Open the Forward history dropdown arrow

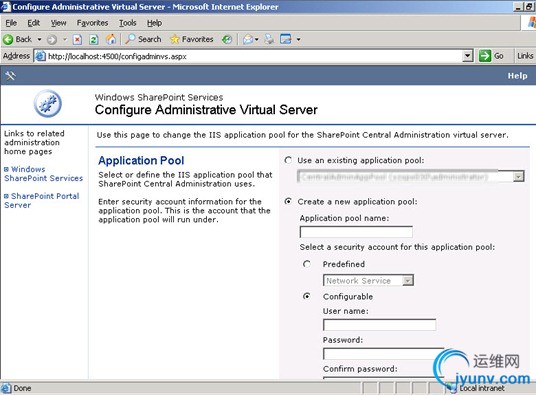65,40
